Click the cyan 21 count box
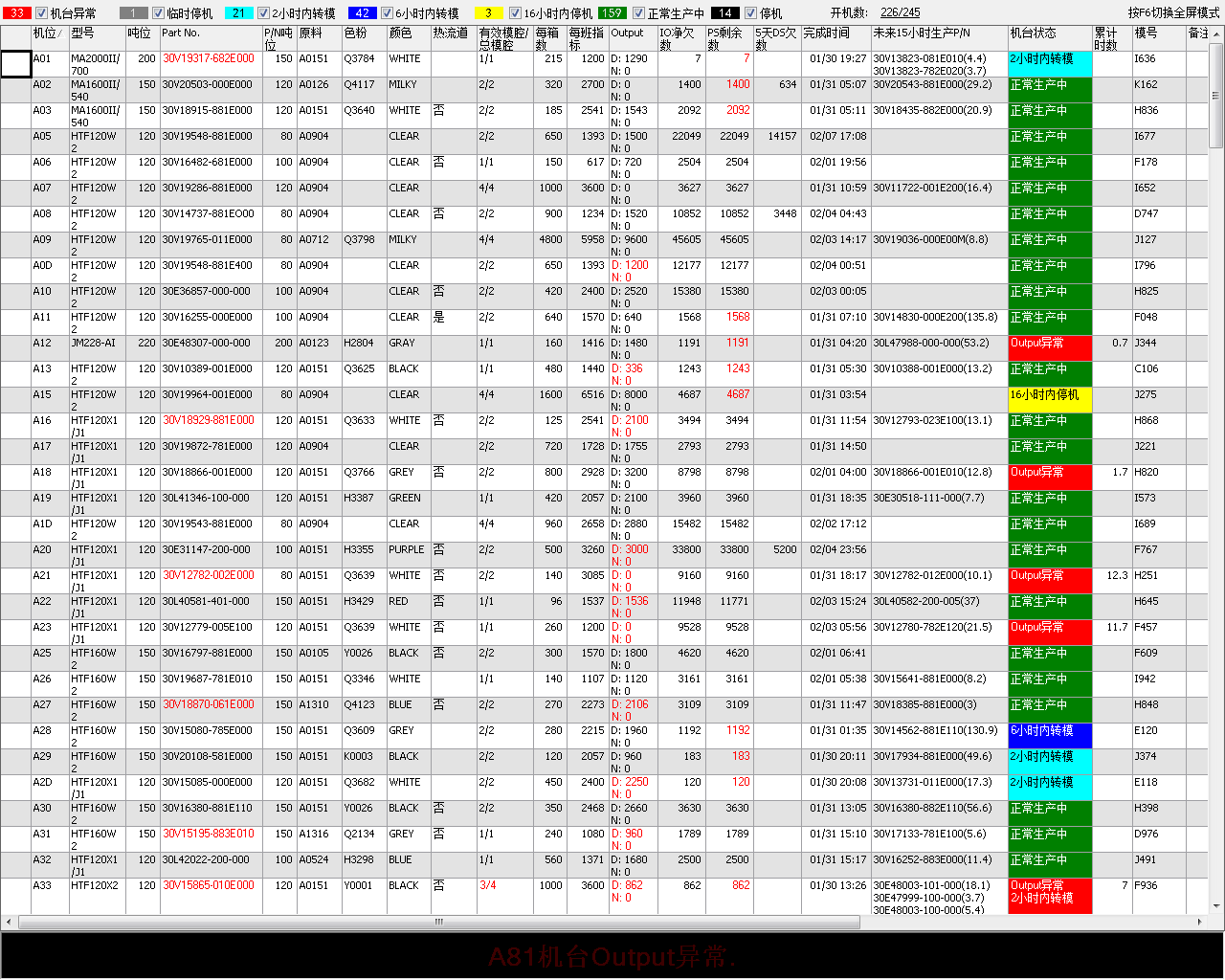 pos(238,13)
